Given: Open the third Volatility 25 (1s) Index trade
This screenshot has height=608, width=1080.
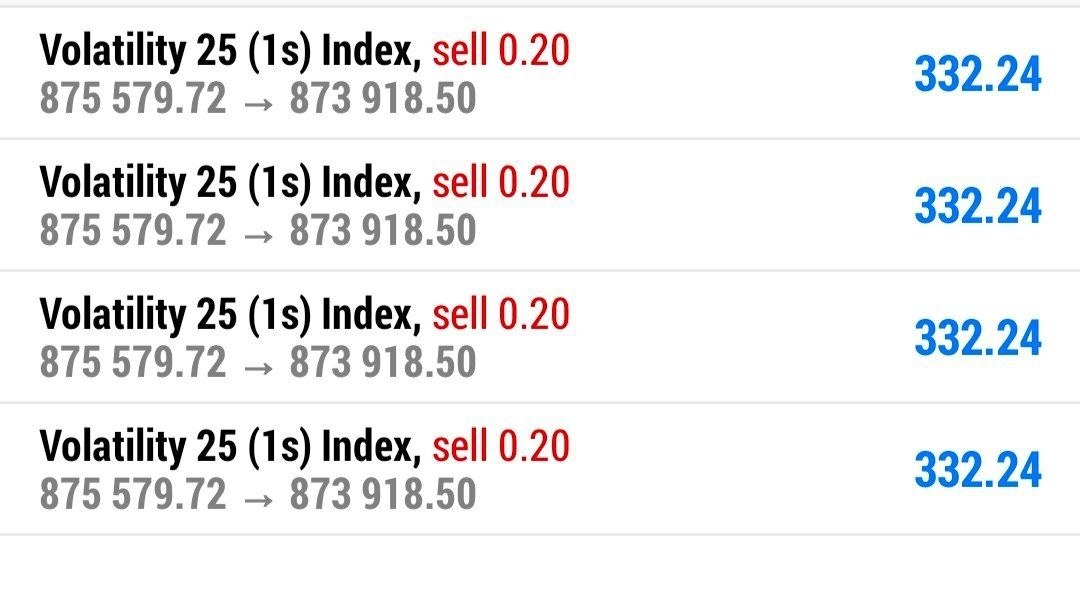Looking at the screenshot, I should tap(540, 337).
